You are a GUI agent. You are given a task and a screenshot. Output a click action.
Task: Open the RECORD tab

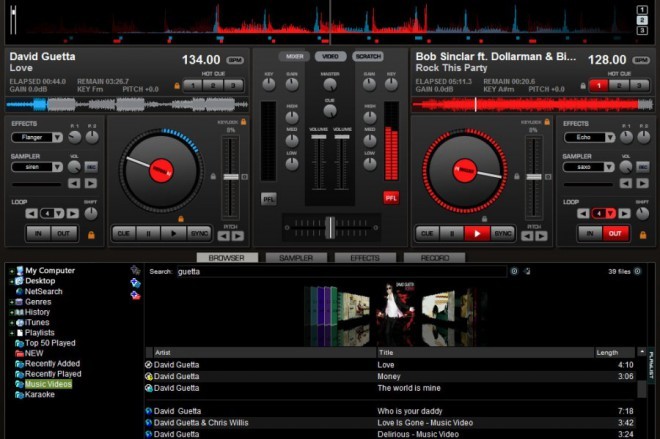coord(434,258)
